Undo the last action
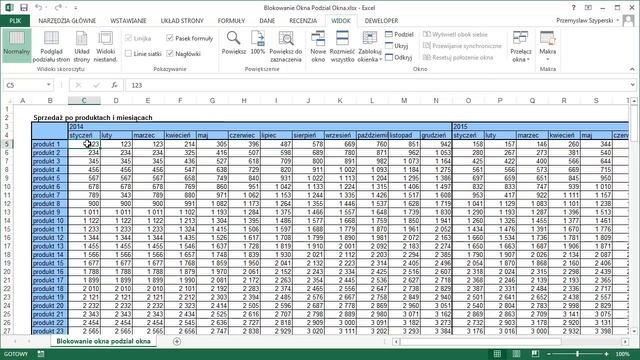This screenshot has width=640, height=360. tap(38, 7)
